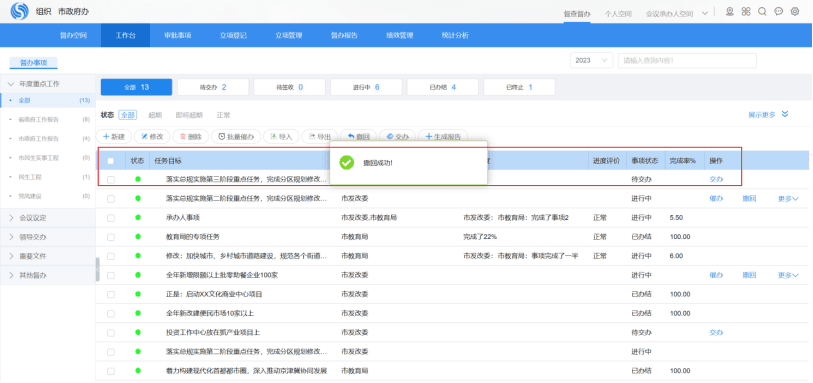
Task: Check the box for the 正是：启动XX文化商业中心项目 row
Action: click(110, 294)
